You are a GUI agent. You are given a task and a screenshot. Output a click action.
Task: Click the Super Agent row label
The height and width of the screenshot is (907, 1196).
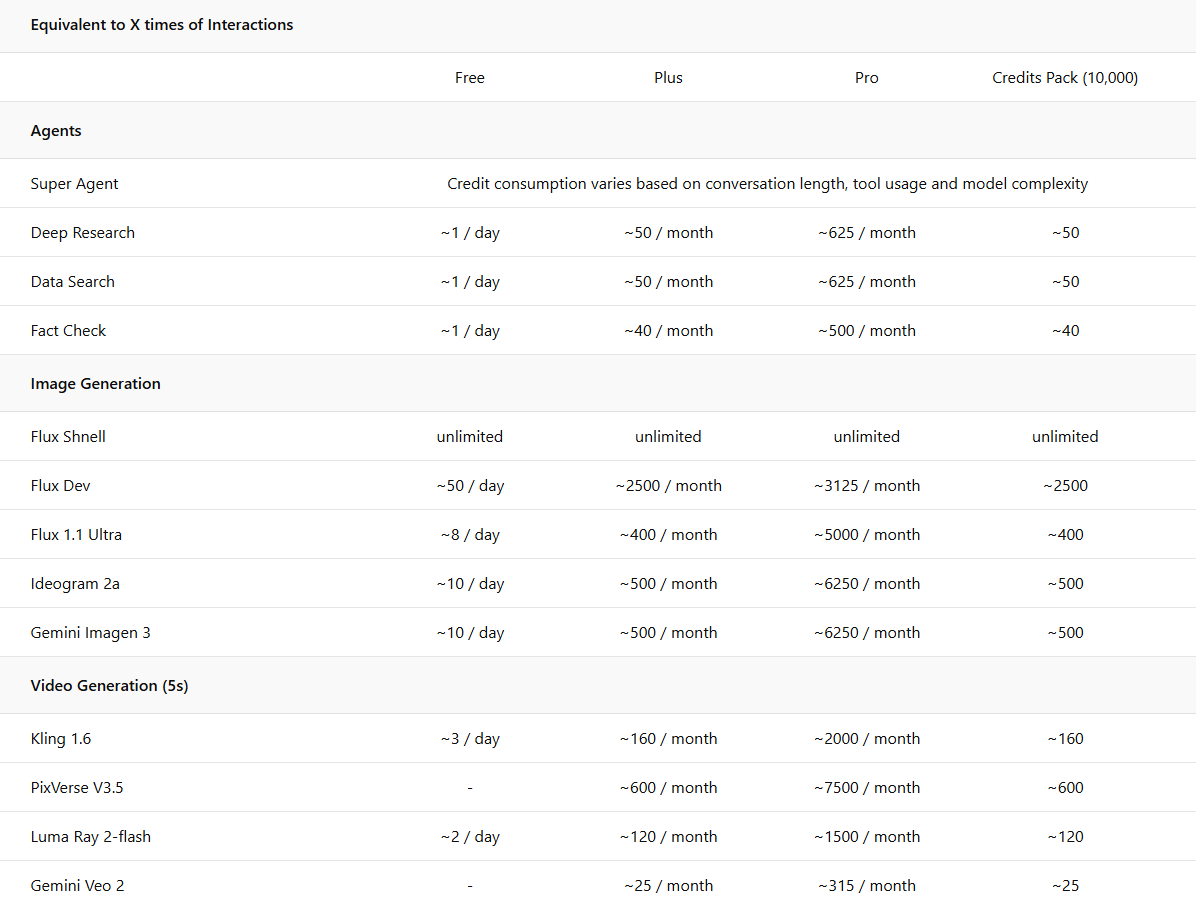[x=74, y=184]
